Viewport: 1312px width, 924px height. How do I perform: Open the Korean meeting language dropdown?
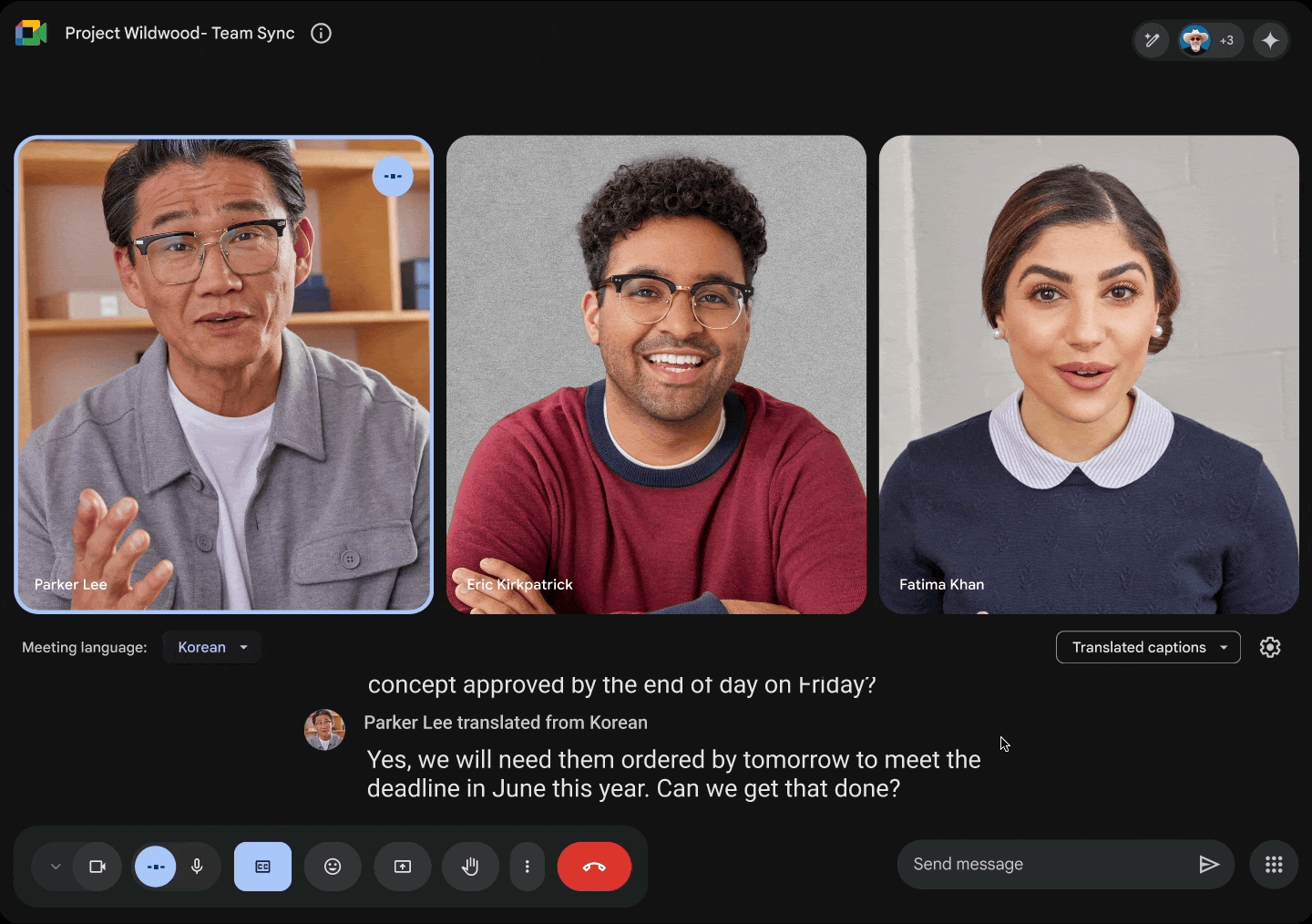(x=211, y=647)
